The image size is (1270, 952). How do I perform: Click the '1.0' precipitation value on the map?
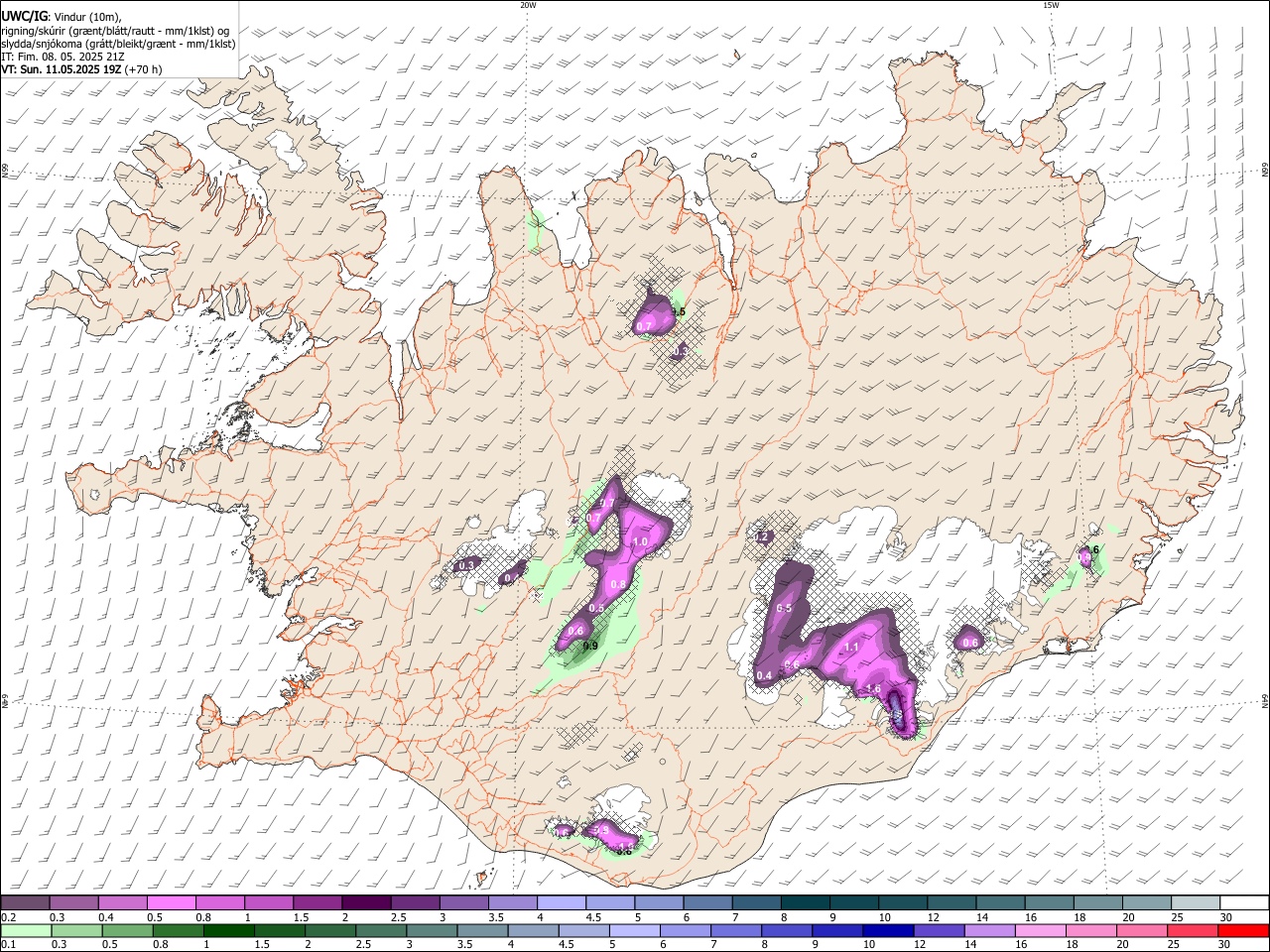click(x=640, y=541)
